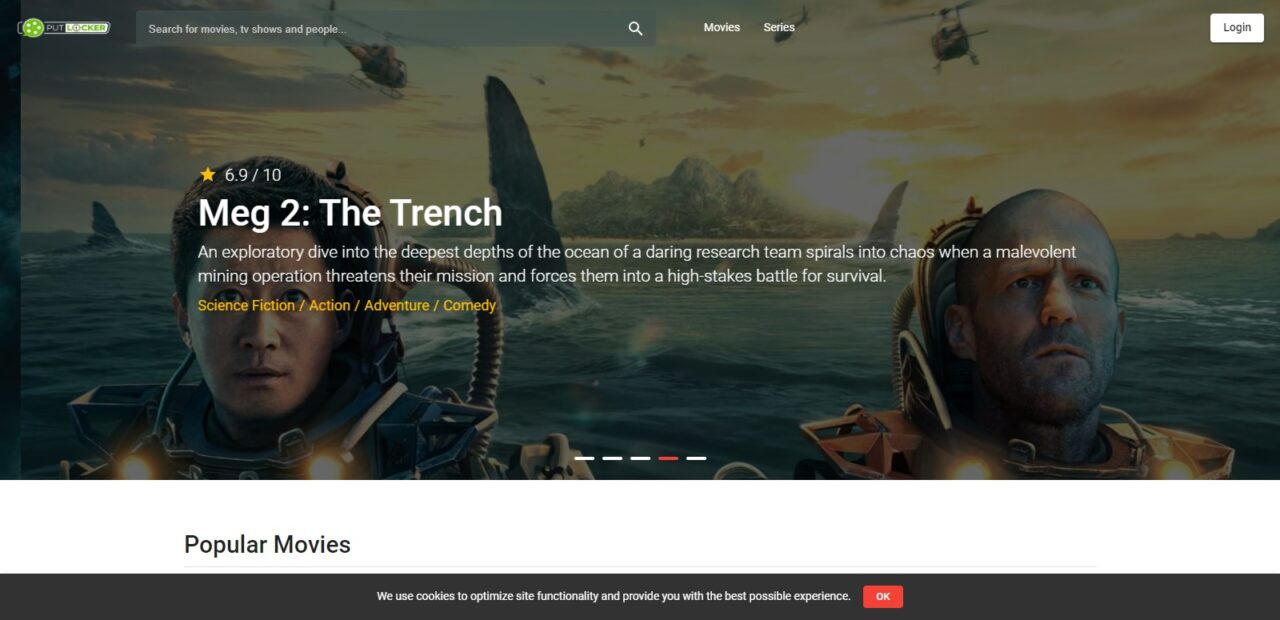Screen dimensions: 1280x620
Task: Accept cookies with the OK button
Action: click(883, 597)
